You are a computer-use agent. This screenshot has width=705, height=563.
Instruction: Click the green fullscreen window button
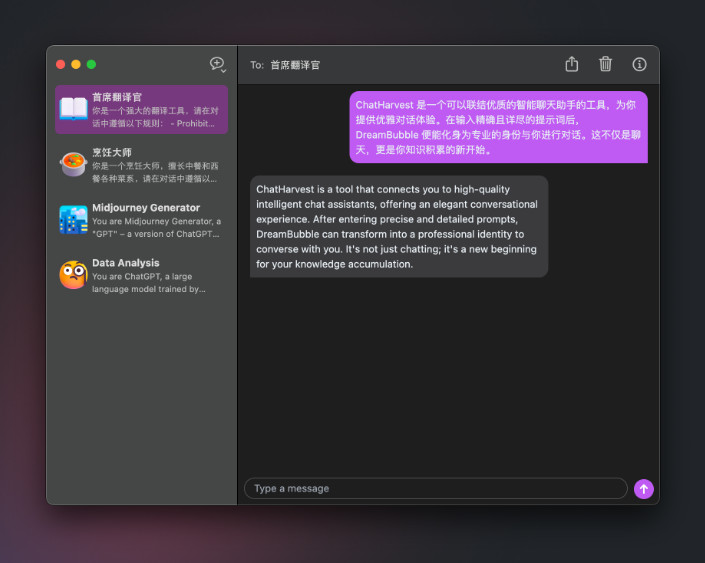[91, 64]
